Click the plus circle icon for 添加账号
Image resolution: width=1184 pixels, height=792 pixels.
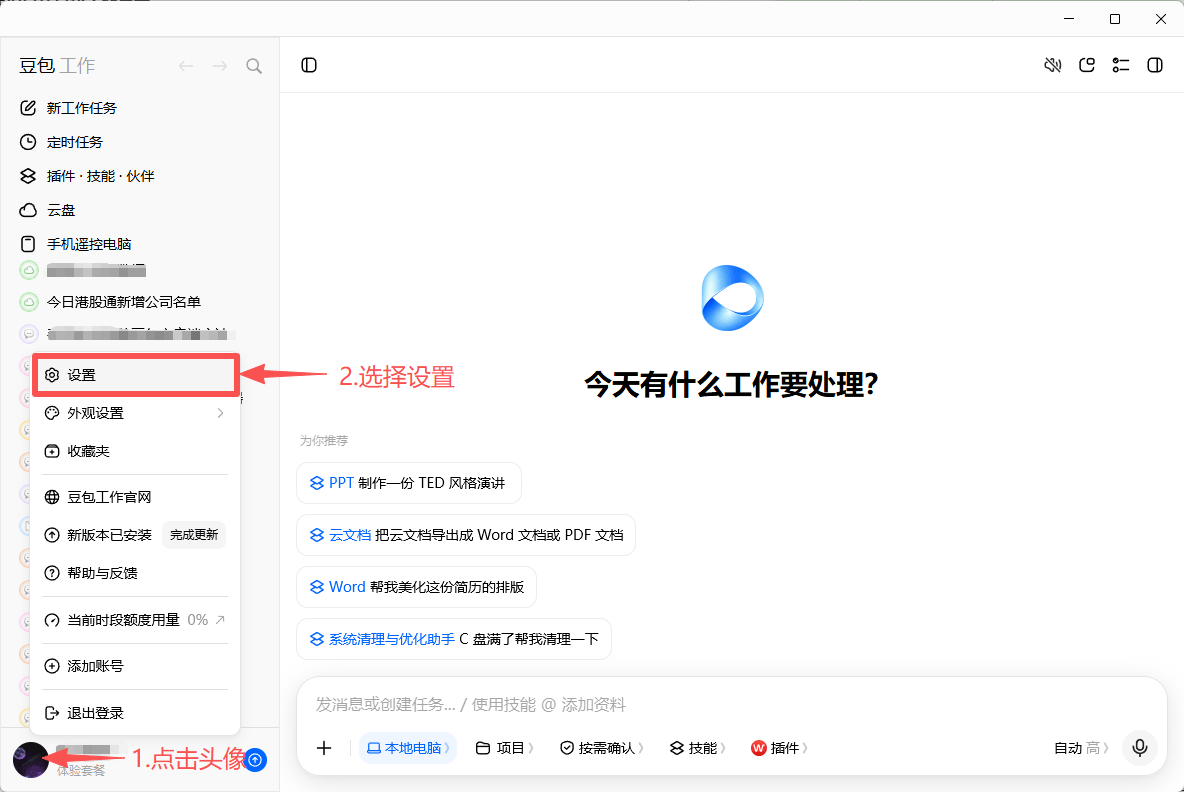(x=52, y=666)
